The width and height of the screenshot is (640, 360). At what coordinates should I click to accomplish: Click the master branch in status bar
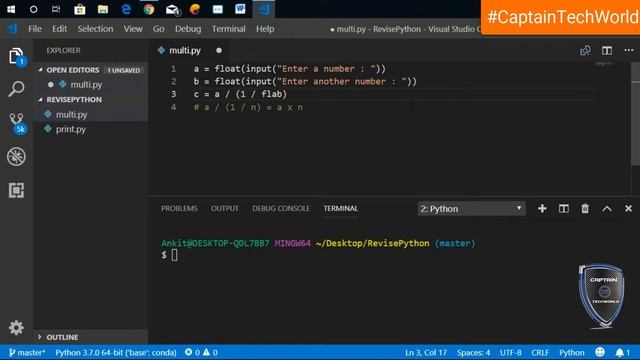click(27, 352)
